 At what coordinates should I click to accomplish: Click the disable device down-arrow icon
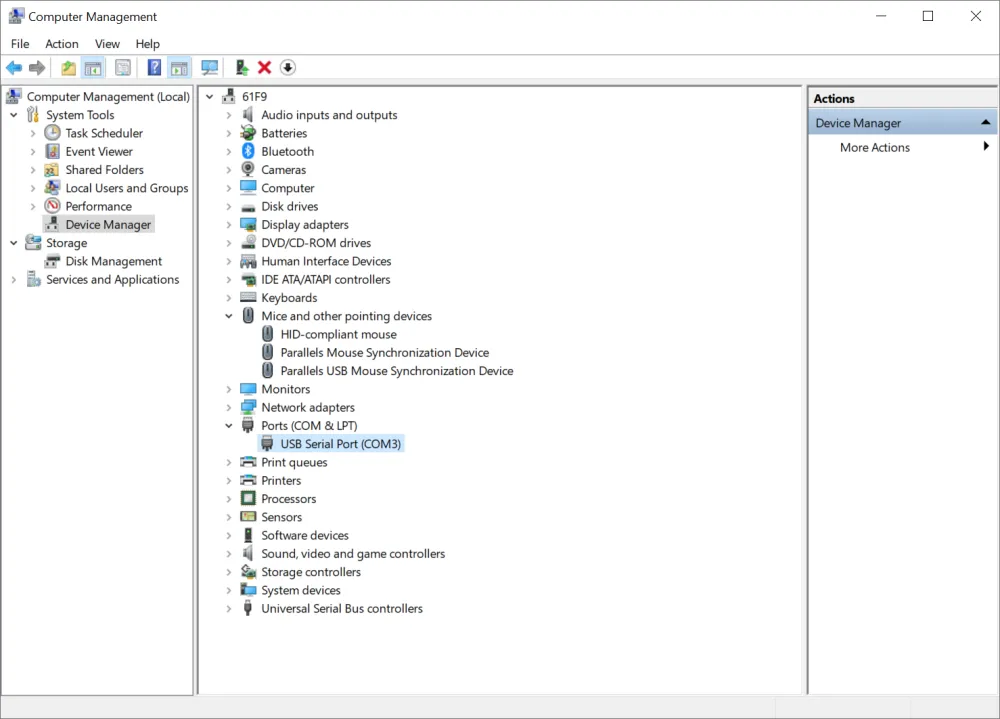pos(288,68)
